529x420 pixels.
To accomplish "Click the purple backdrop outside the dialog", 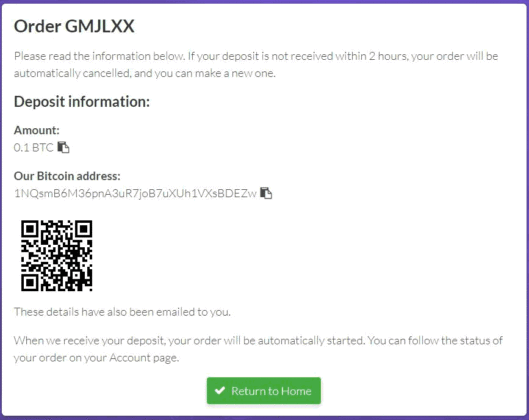I will click(x=264, y=418).
